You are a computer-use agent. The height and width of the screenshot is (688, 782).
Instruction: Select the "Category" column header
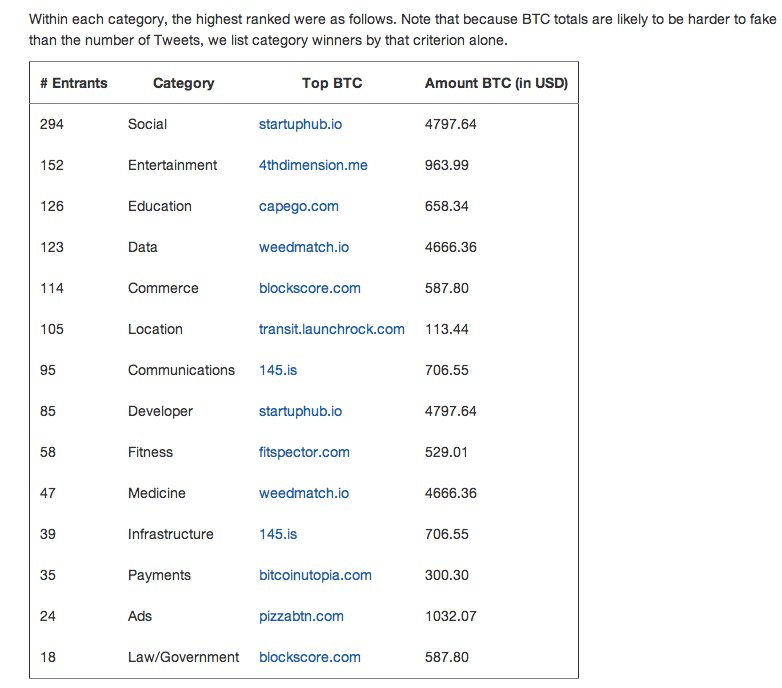183,83
